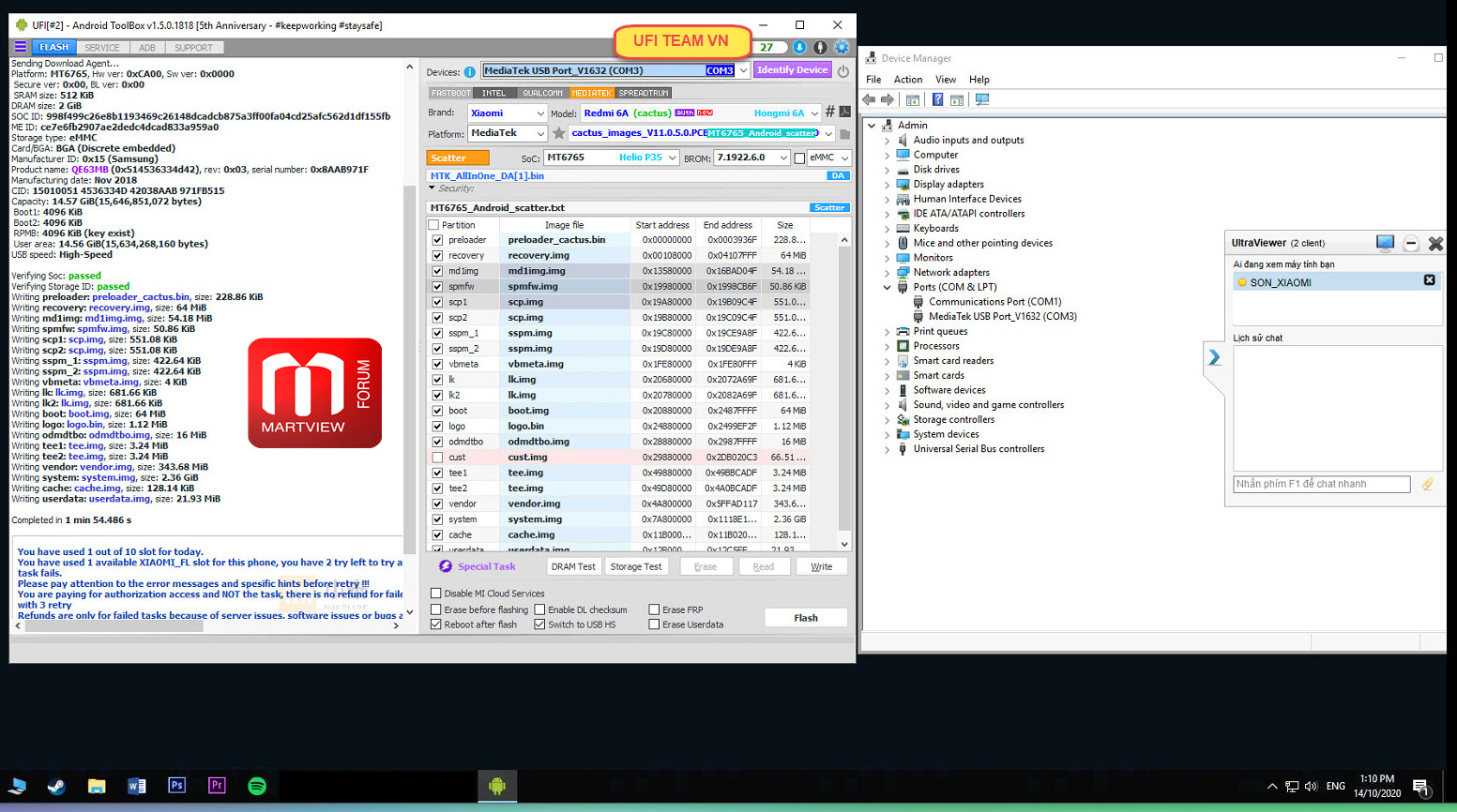
Task: Open the Platform MediaTek dropdown
Action: click(540, 133)
